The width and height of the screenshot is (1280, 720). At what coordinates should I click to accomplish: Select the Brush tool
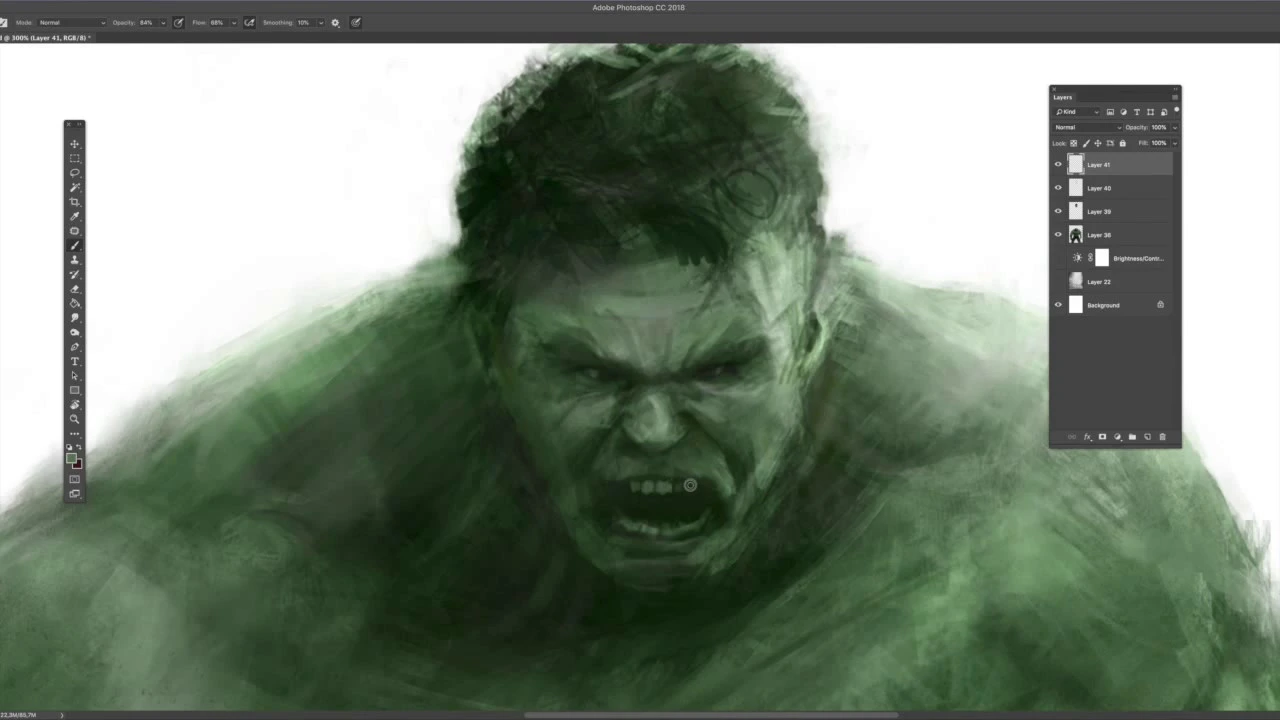[75, 245]
